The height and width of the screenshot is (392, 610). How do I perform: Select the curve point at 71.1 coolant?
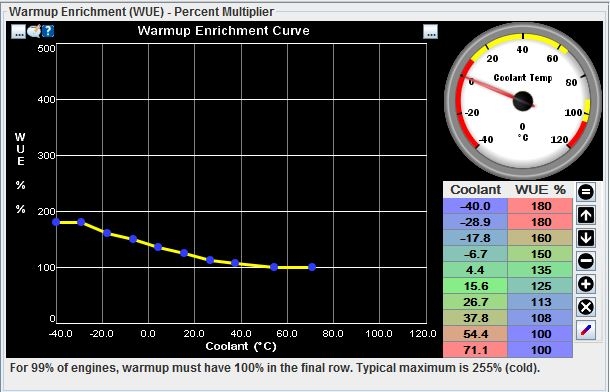[x=312, y=267]
